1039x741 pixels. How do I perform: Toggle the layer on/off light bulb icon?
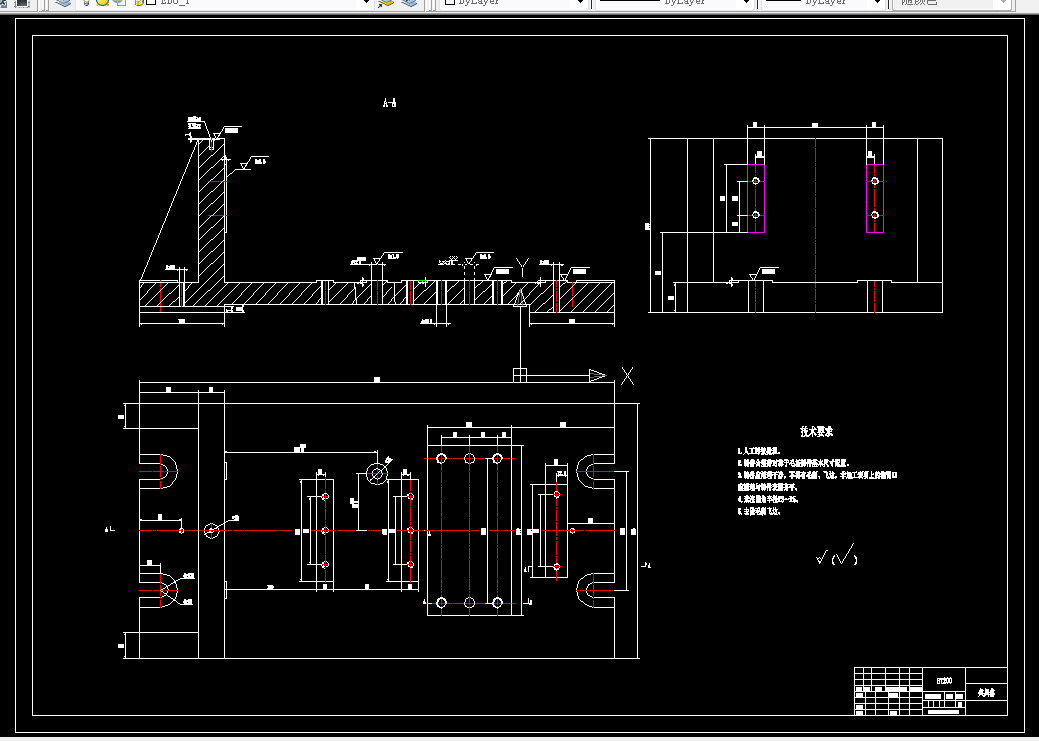pyautogui.click(x=87, y=3)
